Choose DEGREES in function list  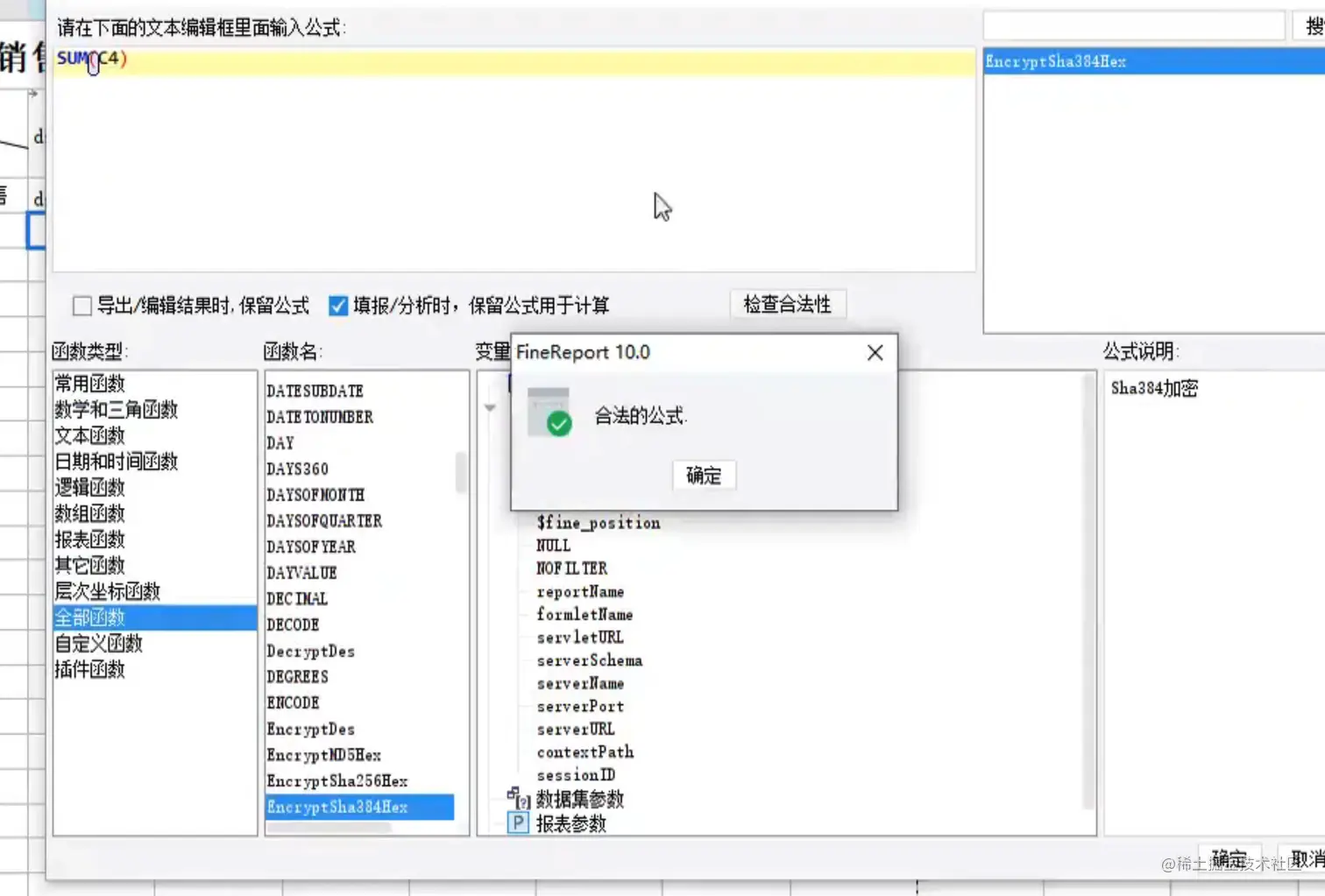359,677
